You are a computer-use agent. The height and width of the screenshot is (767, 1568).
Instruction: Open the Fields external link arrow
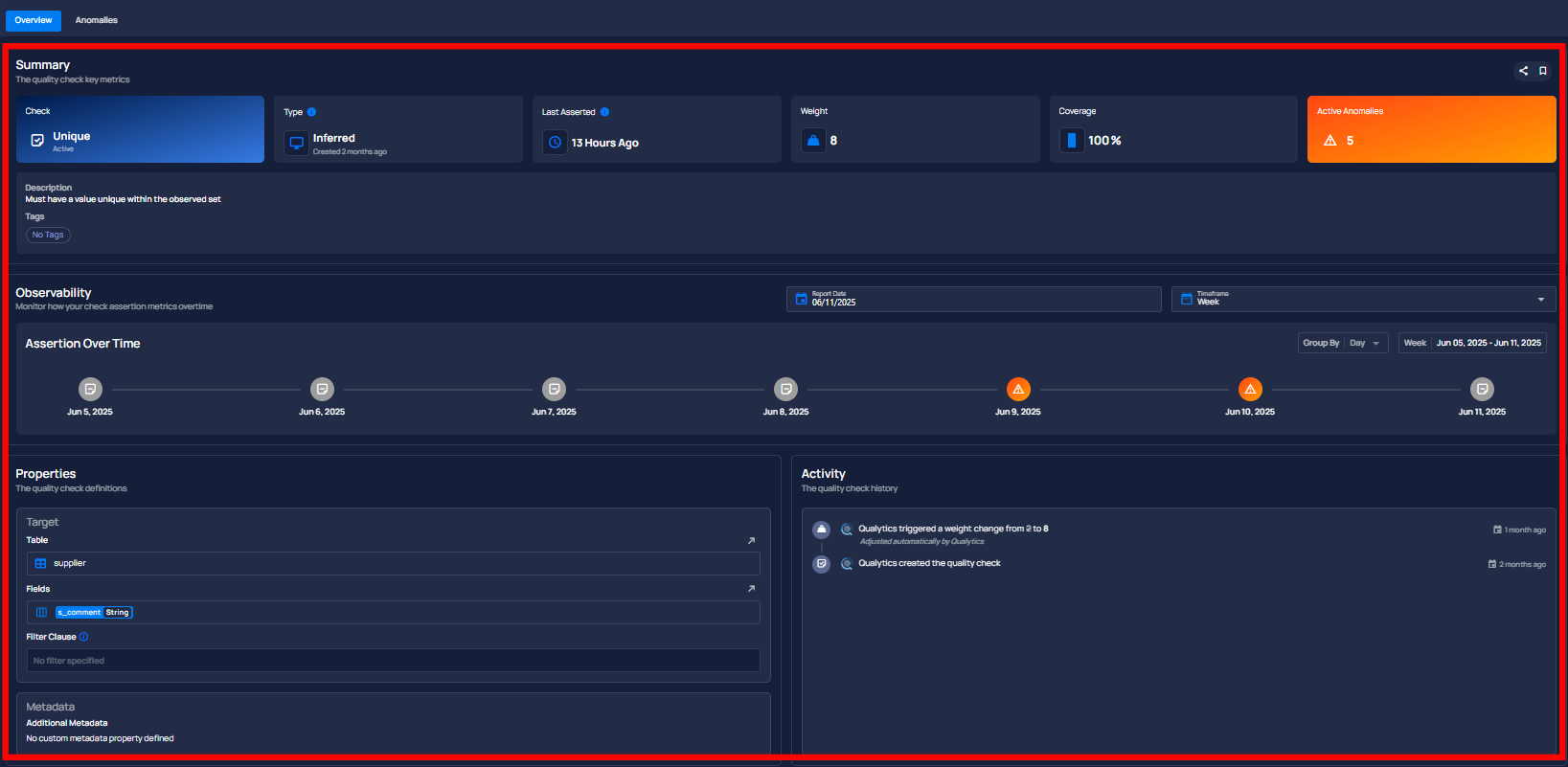751,589
